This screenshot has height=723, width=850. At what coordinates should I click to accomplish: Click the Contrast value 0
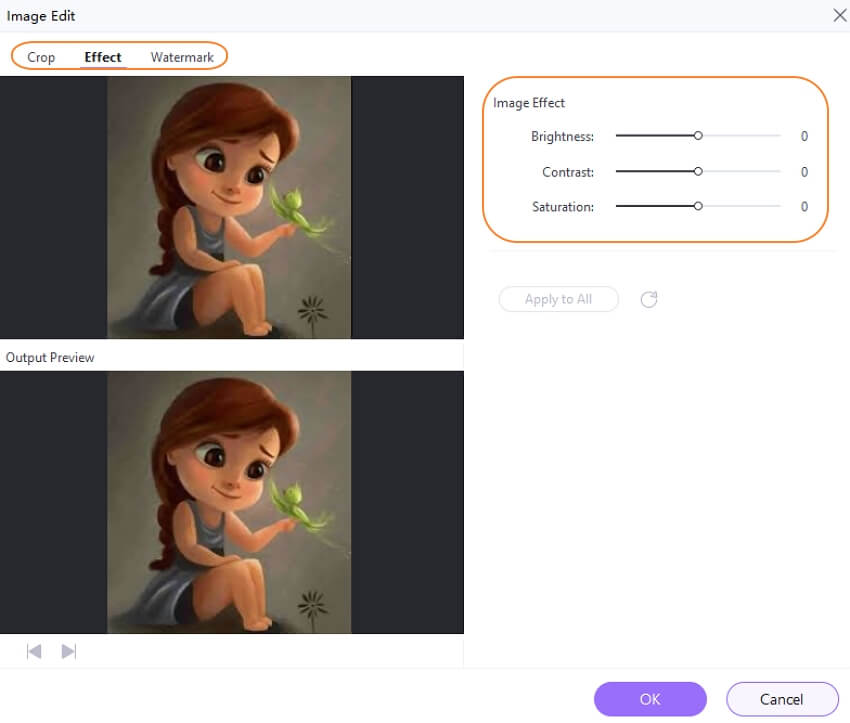[x=804, y=172]
